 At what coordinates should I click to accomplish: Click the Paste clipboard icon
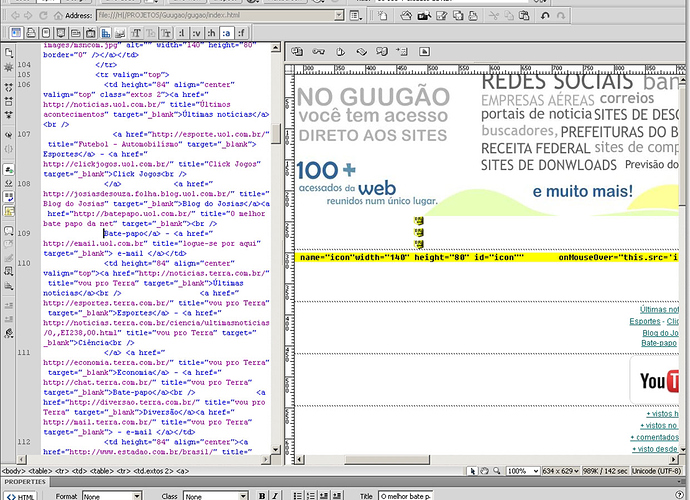[524, 16]
